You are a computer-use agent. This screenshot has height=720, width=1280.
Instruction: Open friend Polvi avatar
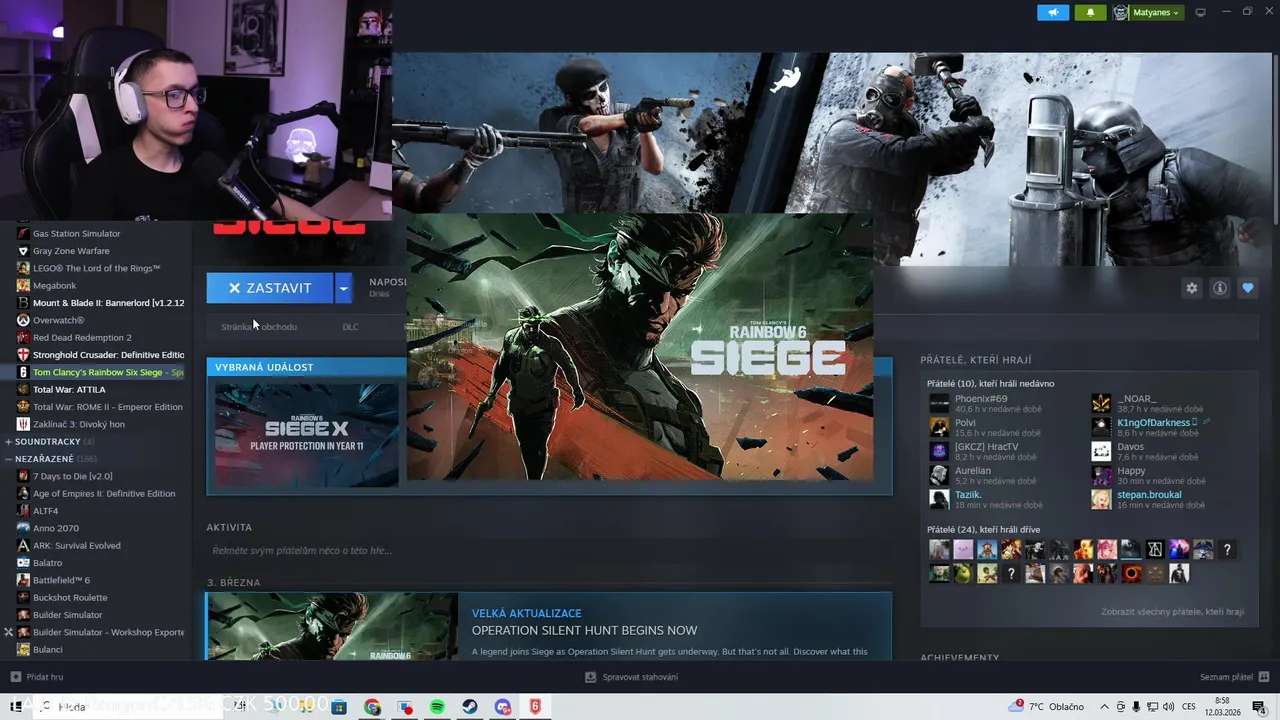coord(939,427)
